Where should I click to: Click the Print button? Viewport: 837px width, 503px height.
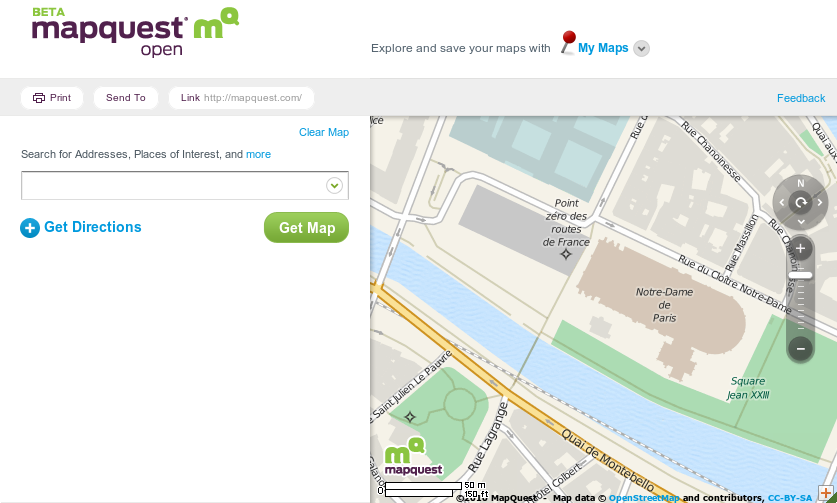pyautogui.click(x=52, y=98)
